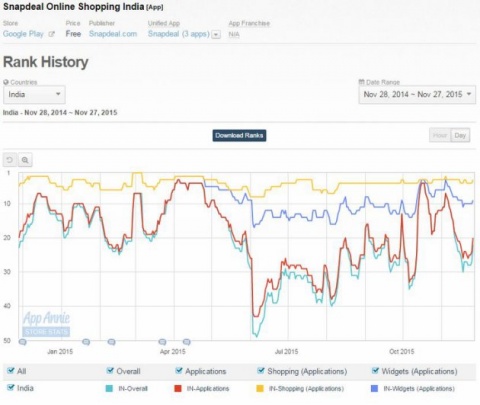Toggle the Shopping (Applications) checkbox

tap(261, 371)
